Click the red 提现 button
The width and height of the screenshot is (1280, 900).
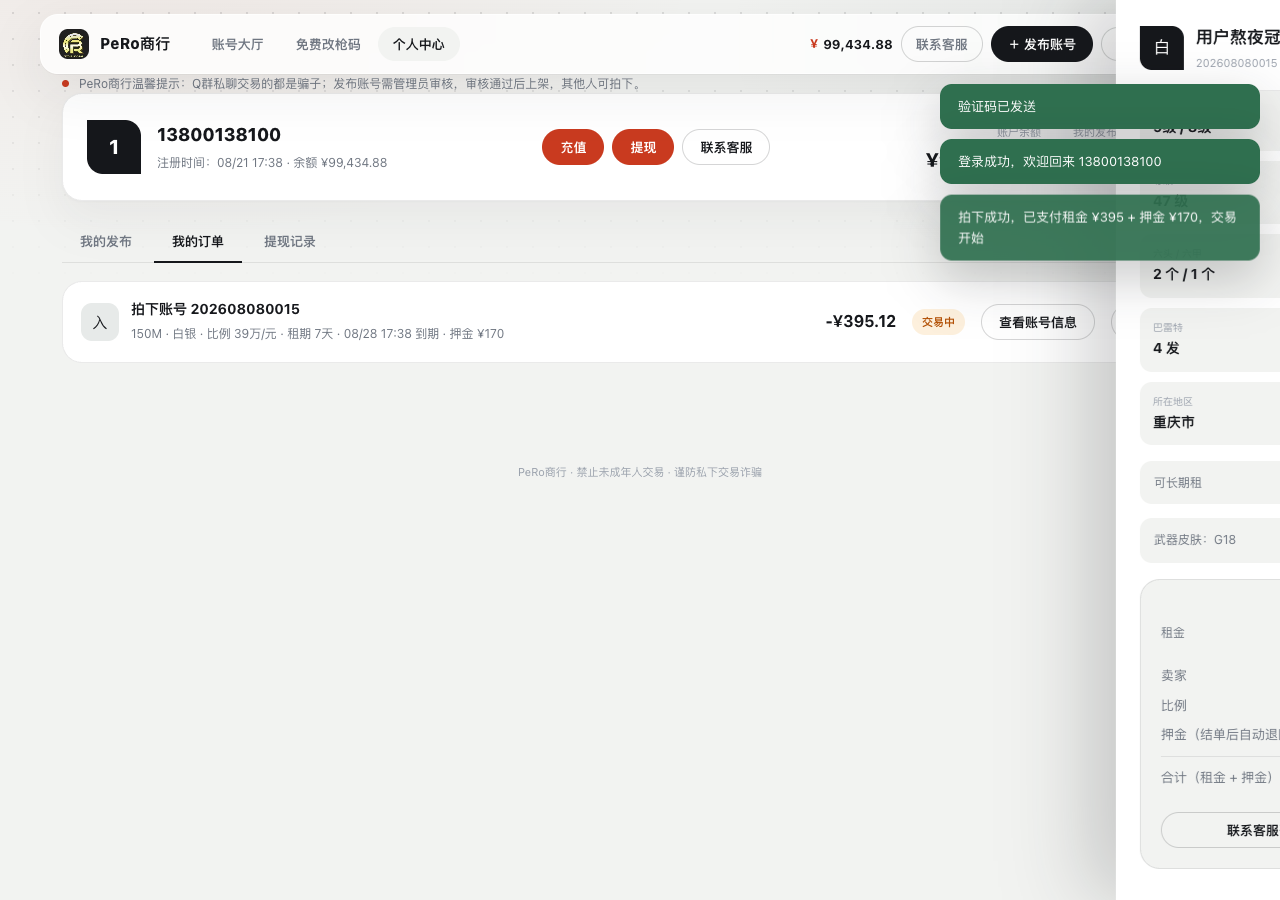click(x=643, y=147)
